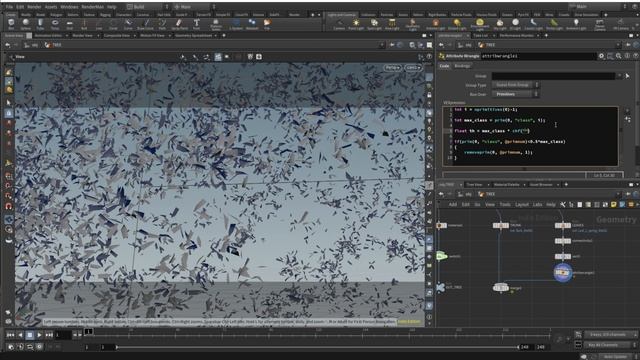The height and width of the screenshot is (360, 640).
Task: Add a Sky Light from shelf
Action: pos(500,24)
